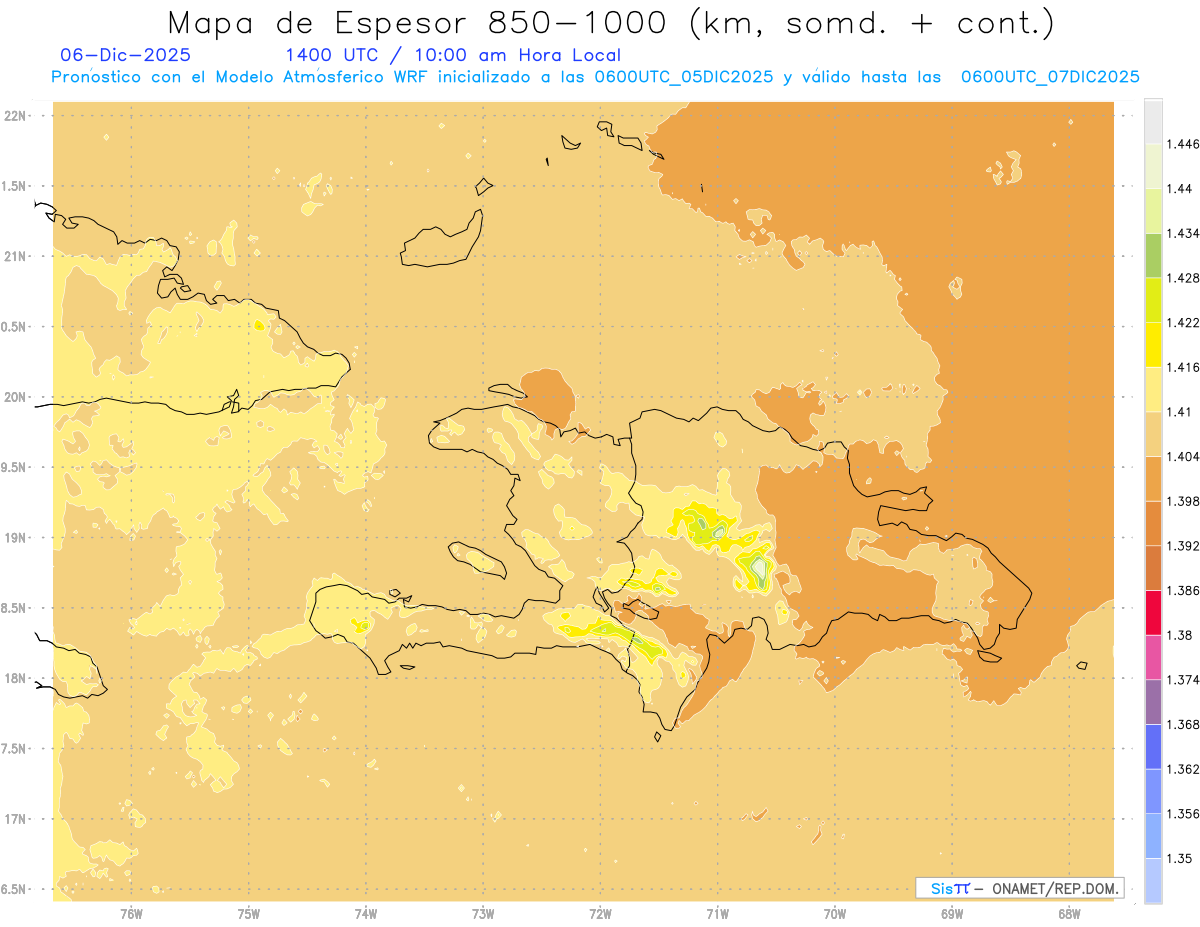Select the bright yellow color bar segment below 1.422
The height and width of the screenshot is (927, 1200).
pyautogui.click(x=1153, y=345)
